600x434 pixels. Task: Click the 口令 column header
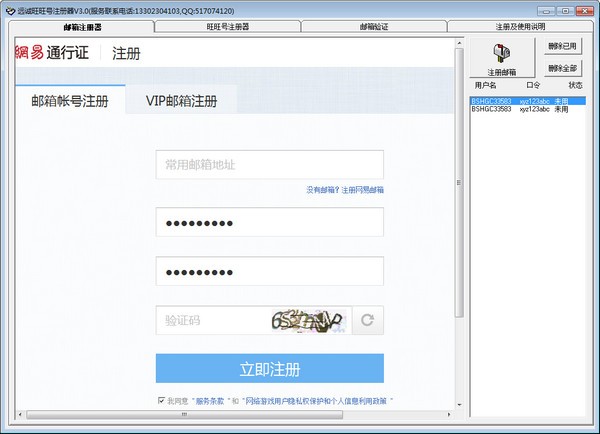click(x=533, y=85)
